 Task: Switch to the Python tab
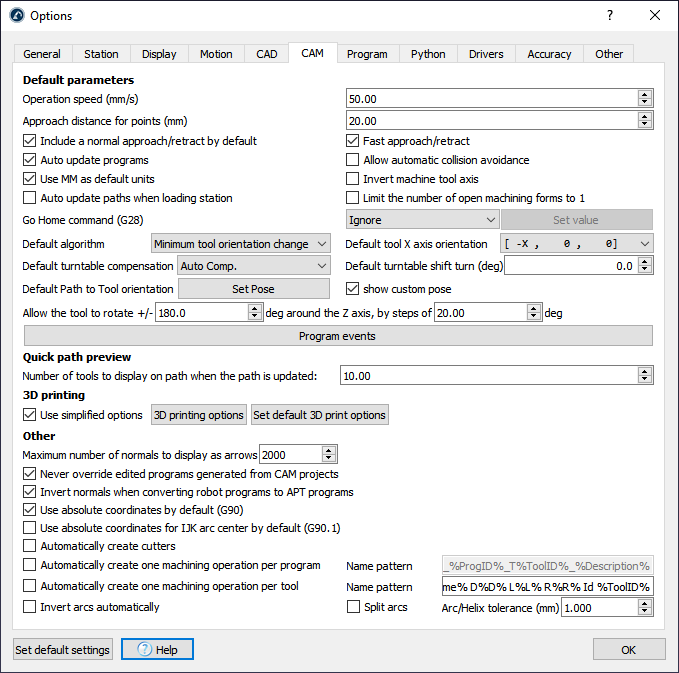pyautogui.click(x=428, y=54)
